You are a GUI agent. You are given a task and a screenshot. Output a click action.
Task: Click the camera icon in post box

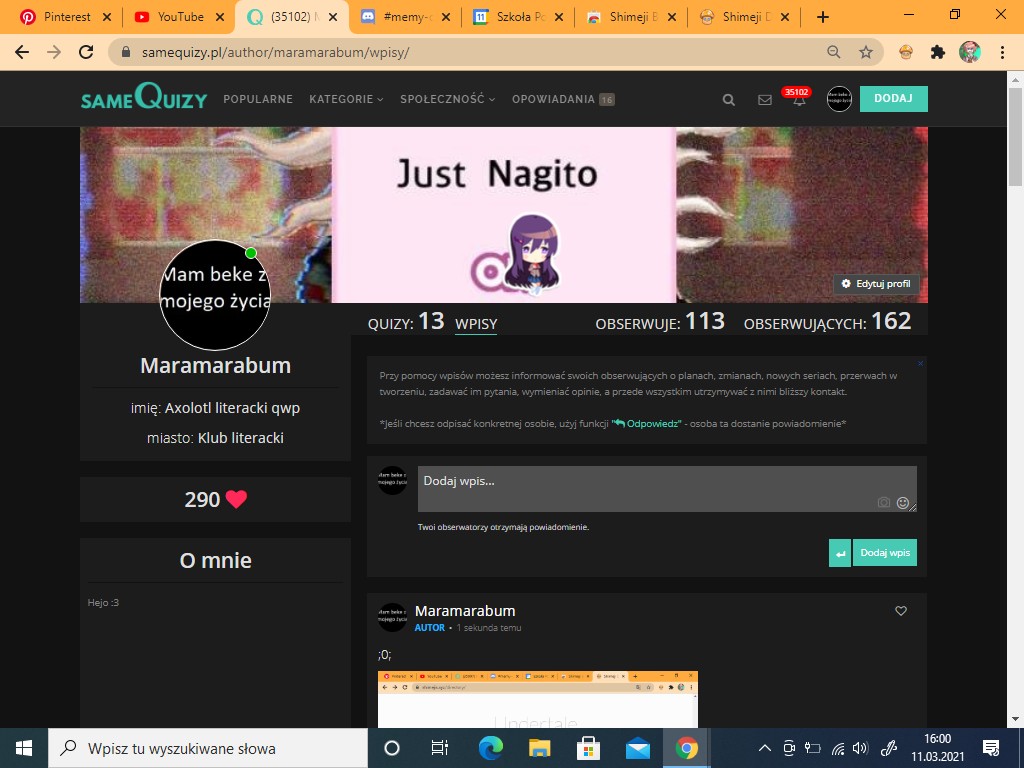coord(883,503)
